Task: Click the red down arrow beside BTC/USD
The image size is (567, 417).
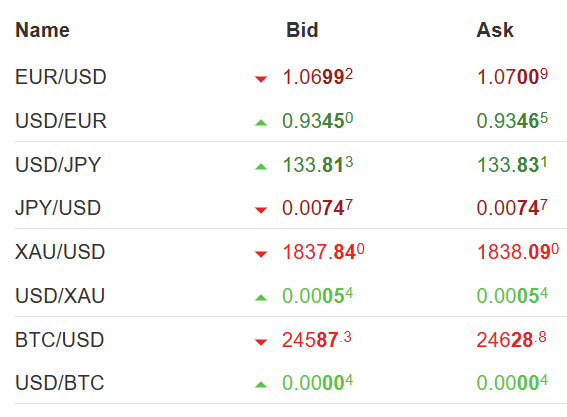Action: 261,342
